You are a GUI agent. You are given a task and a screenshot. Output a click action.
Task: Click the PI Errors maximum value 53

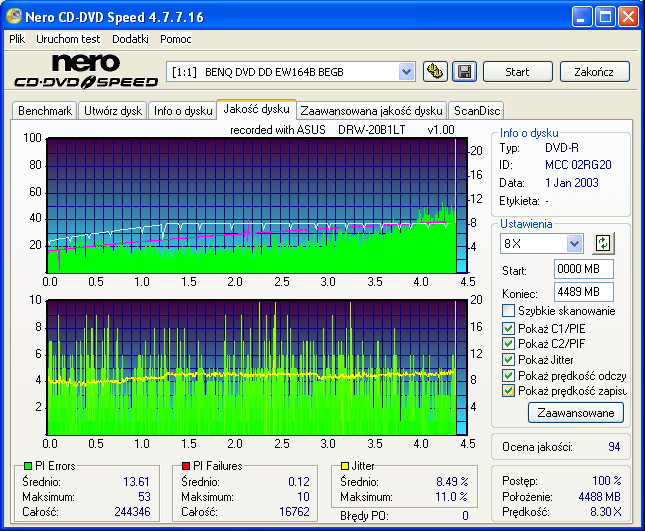(x=144, y=497)
